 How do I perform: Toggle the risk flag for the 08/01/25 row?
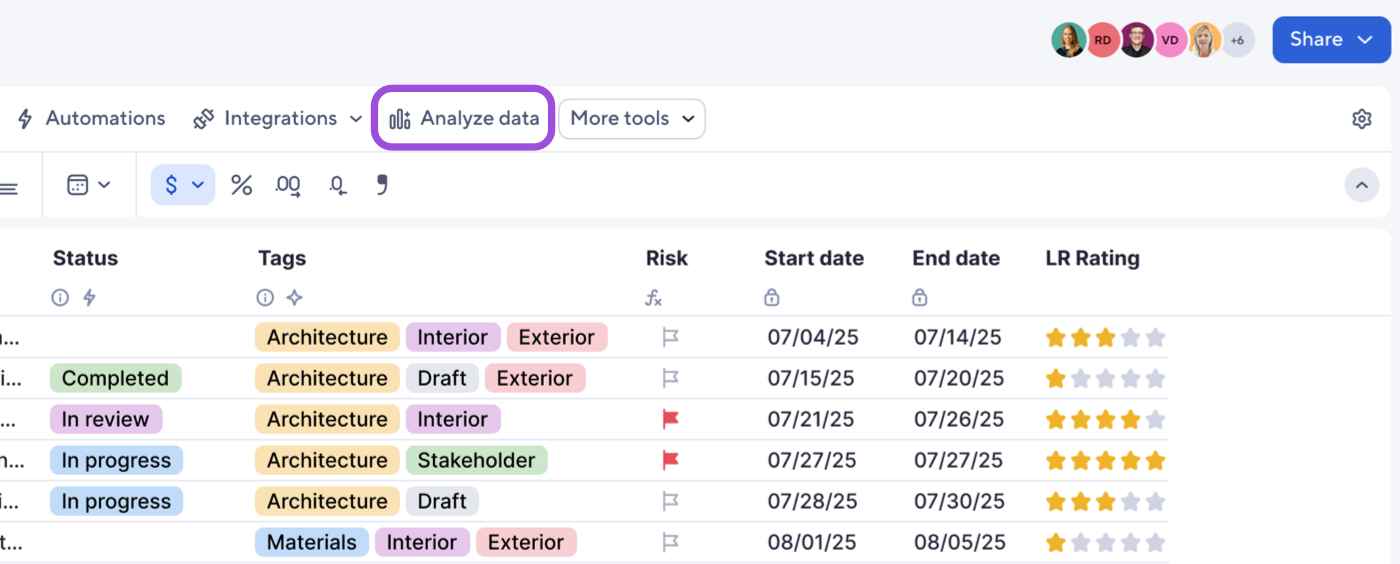tap(671, 542)
